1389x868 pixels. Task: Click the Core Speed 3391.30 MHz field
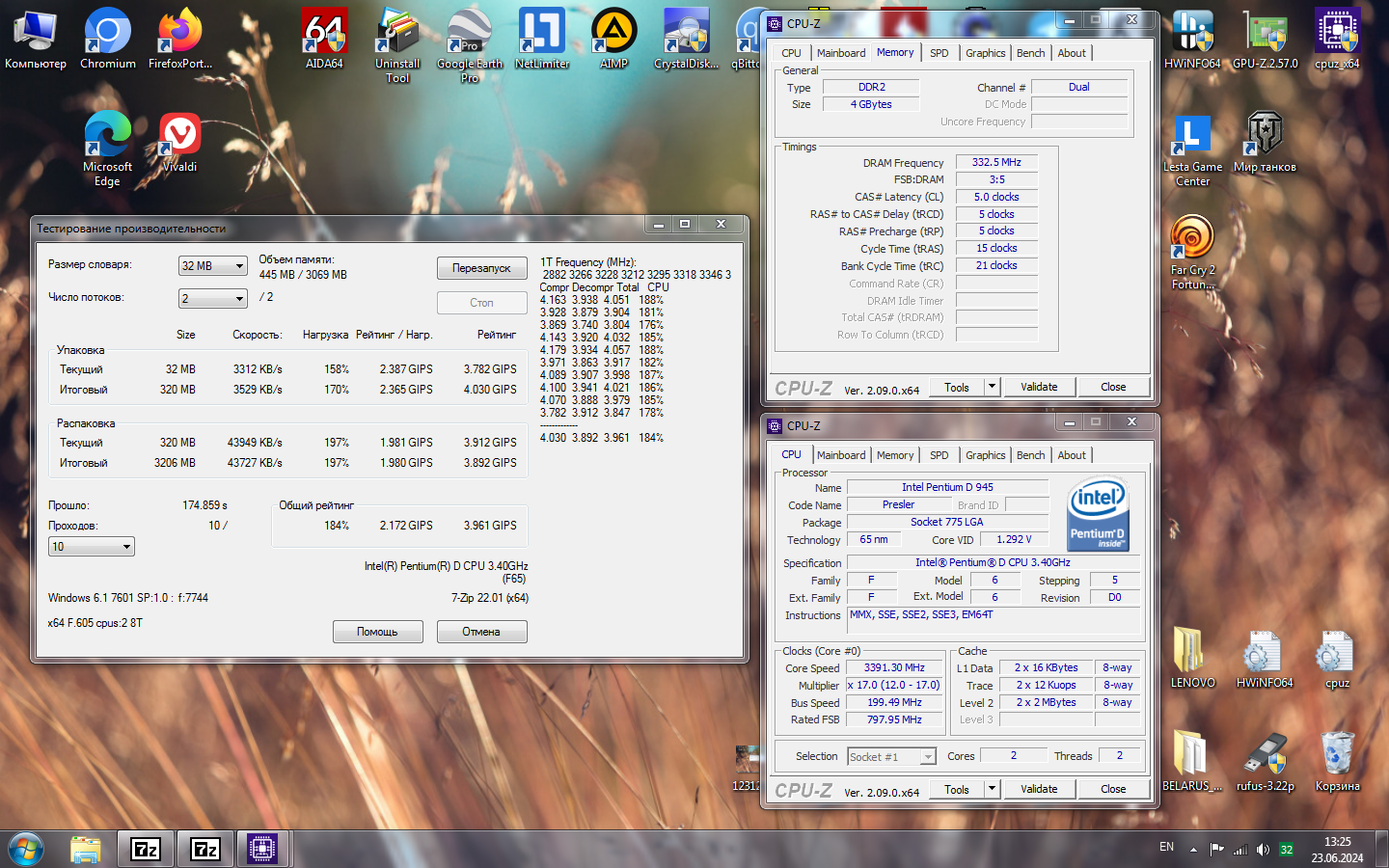(894, 667)
